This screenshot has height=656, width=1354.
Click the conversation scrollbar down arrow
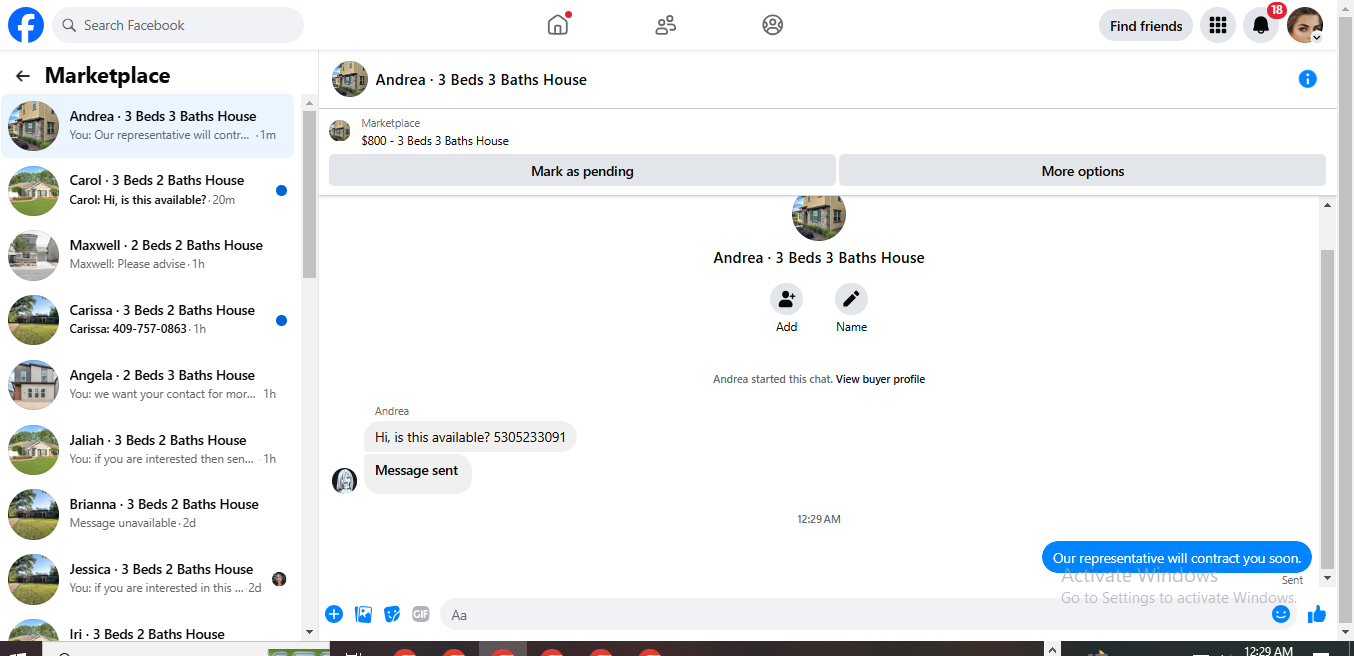pos(1328,578)
